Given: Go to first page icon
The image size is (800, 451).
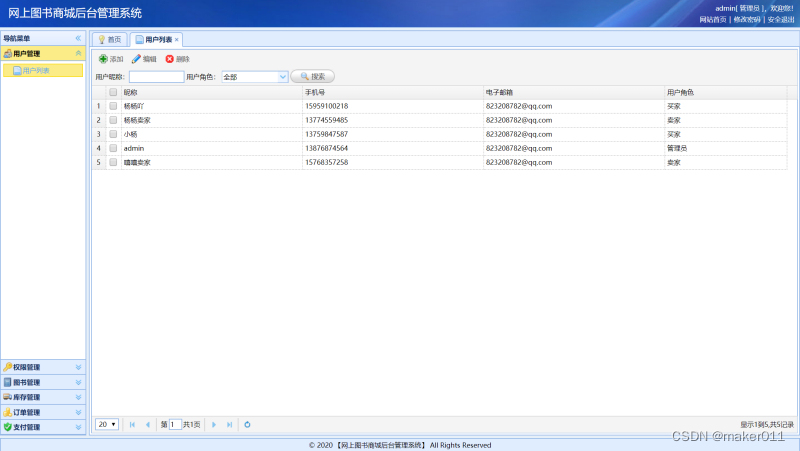Looking at the screenshot, I should [x=132, y=424].
